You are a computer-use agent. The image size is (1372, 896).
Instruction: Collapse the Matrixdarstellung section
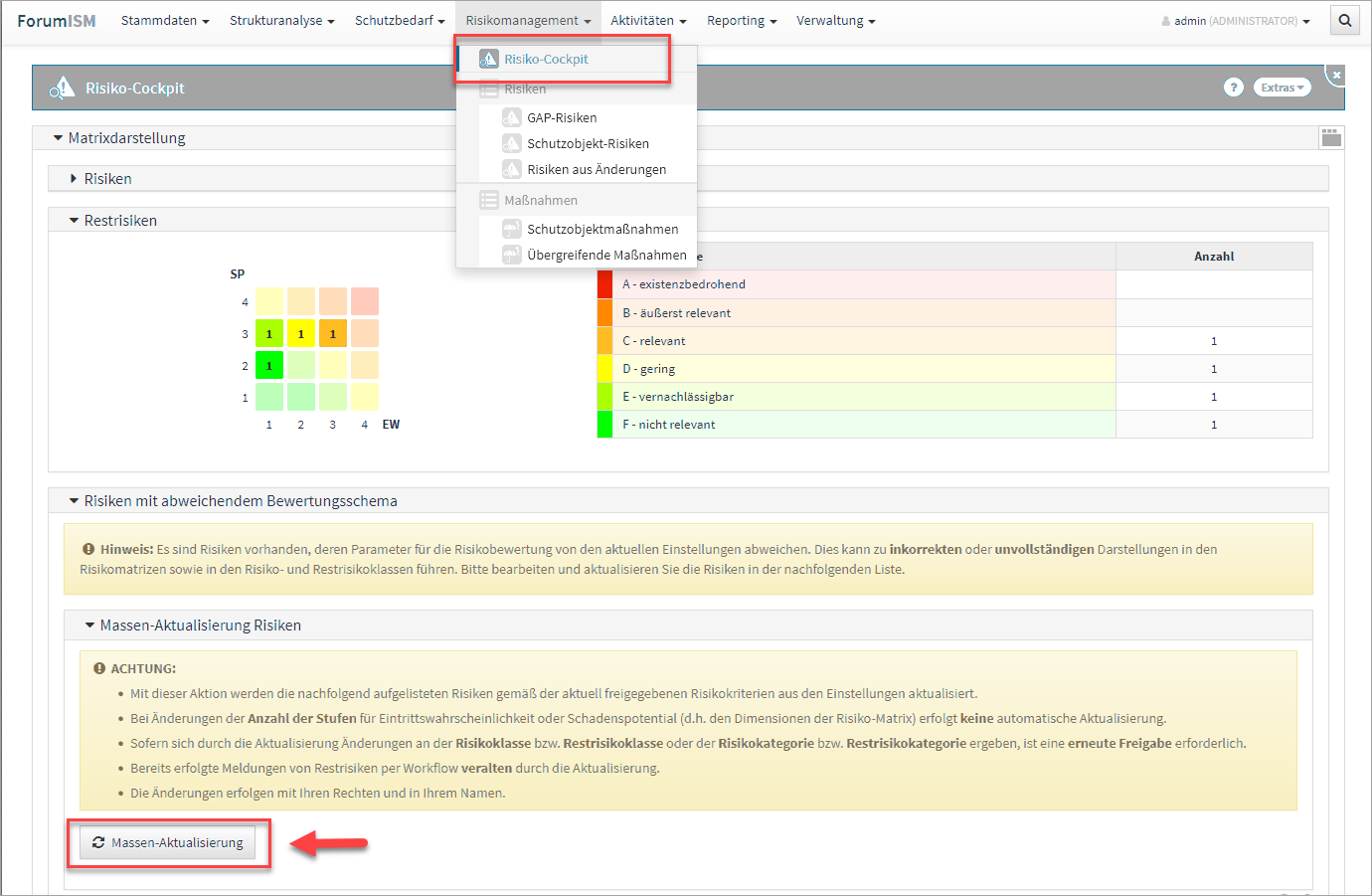(x=125, y=138)
